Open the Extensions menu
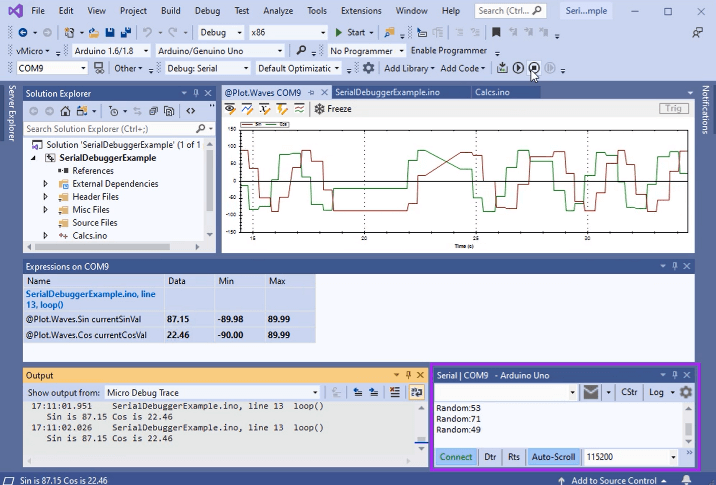This screenshot has width=716, height=485. click(360, 11)
